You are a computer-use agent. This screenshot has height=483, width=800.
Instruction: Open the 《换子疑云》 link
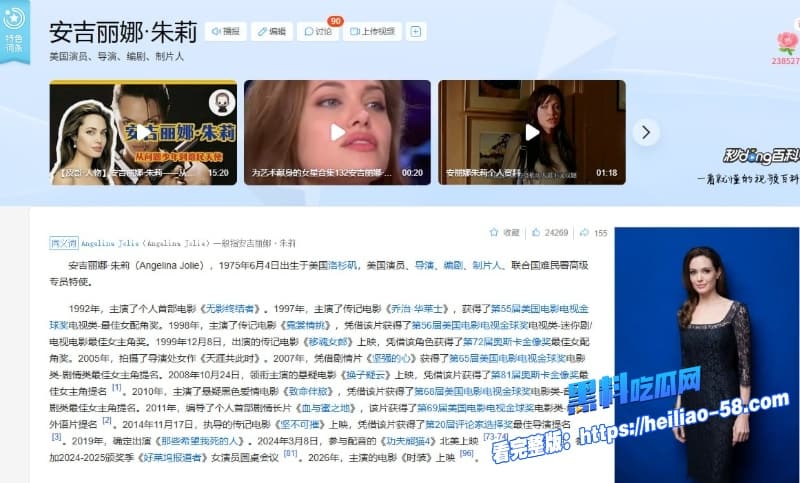click(x=366, y=374)
